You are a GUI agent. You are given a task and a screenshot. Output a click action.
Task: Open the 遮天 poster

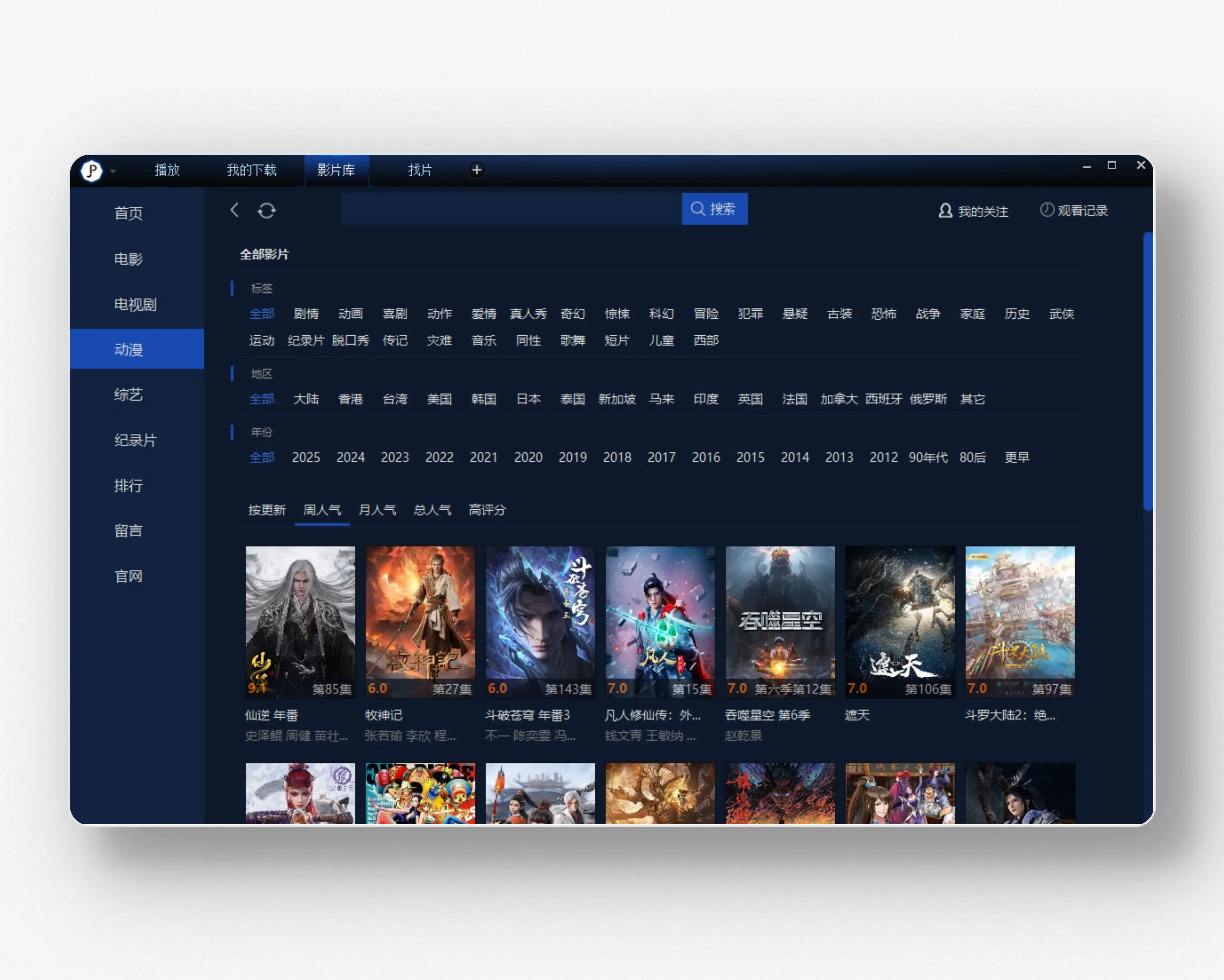(x=900, y=622)
